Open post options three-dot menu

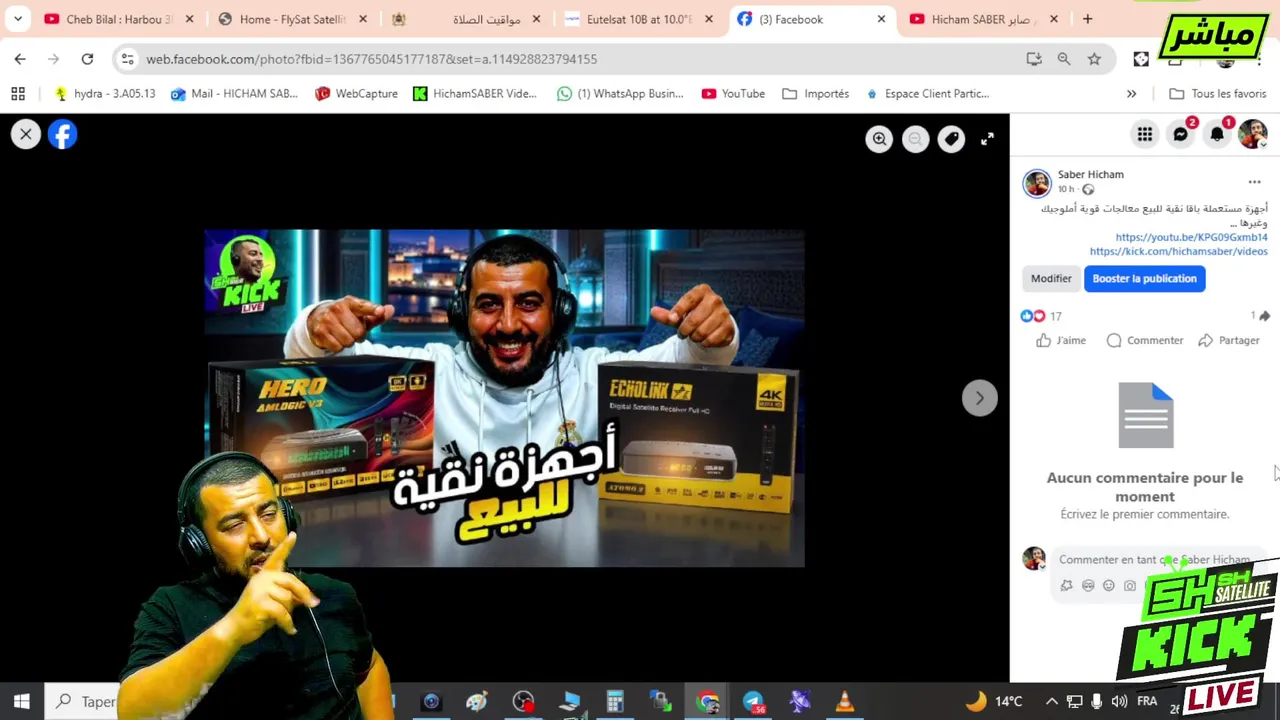point(1254,182)
